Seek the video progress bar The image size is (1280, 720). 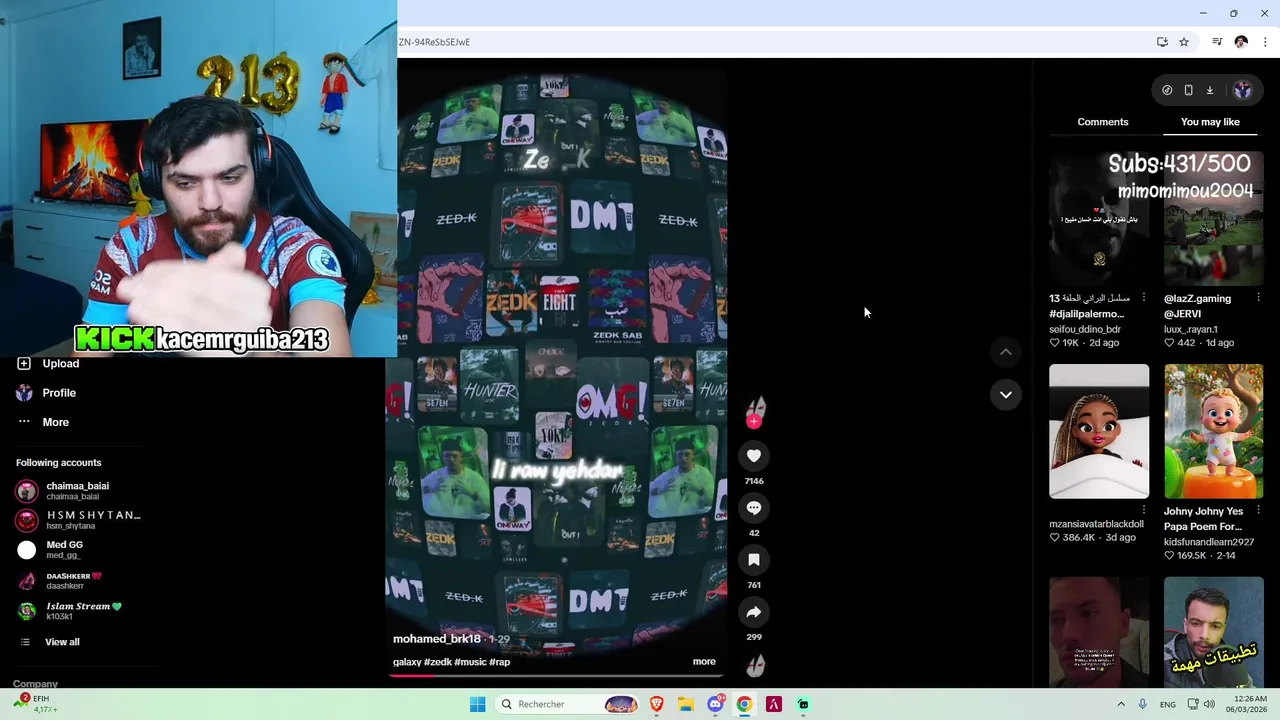tap(556, 675)
